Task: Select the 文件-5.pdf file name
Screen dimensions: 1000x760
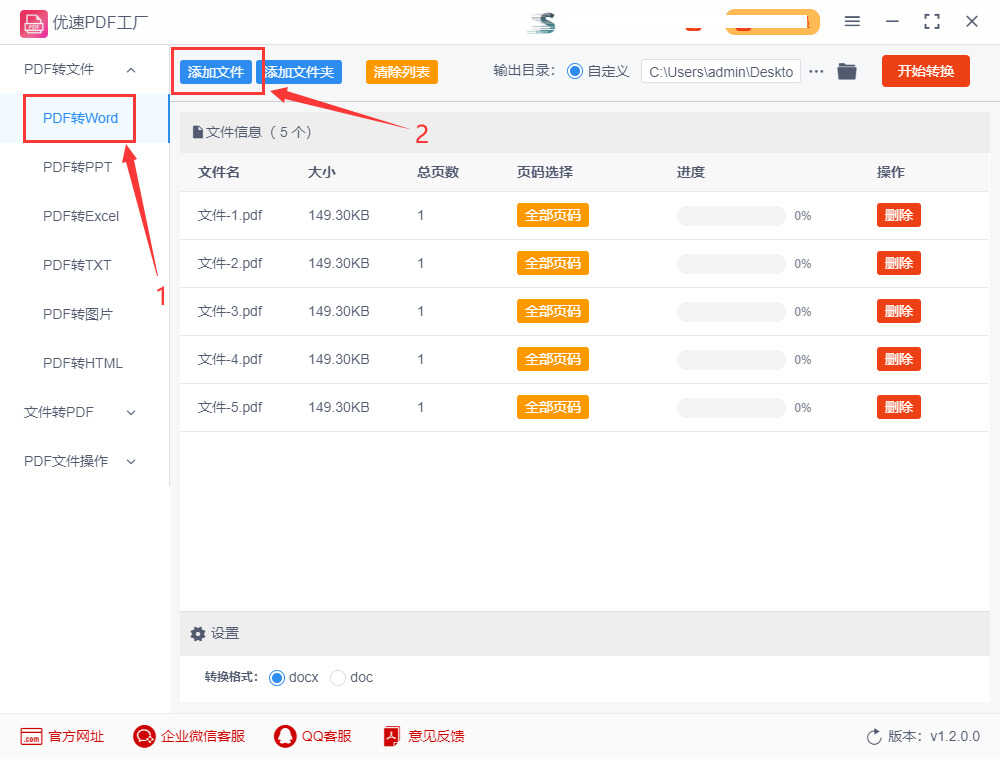Action: 230,407
